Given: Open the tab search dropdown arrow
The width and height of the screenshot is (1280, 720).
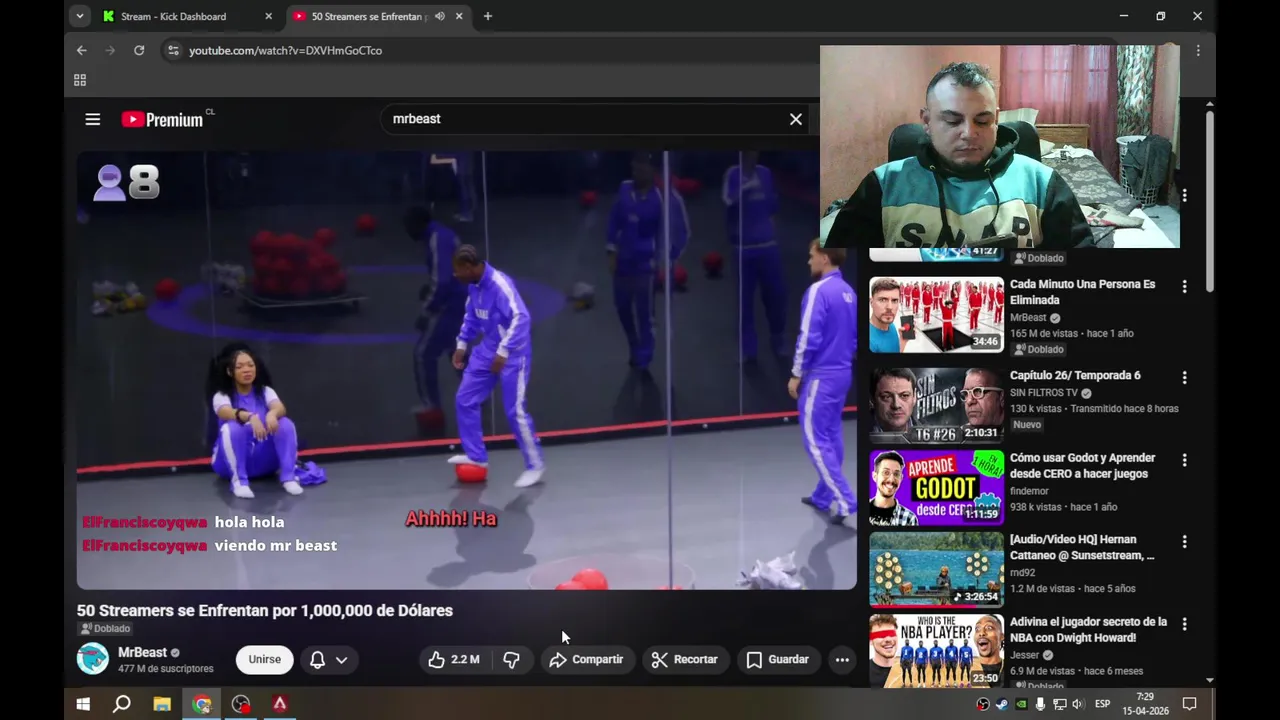Looking at the screenshot, I should [79, 16].
